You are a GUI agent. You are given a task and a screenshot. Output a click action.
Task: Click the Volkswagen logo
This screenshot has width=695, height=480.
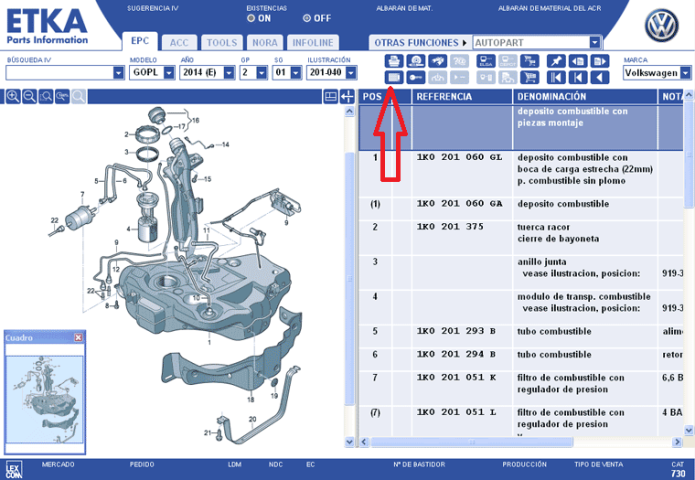[x=661, y=26]
